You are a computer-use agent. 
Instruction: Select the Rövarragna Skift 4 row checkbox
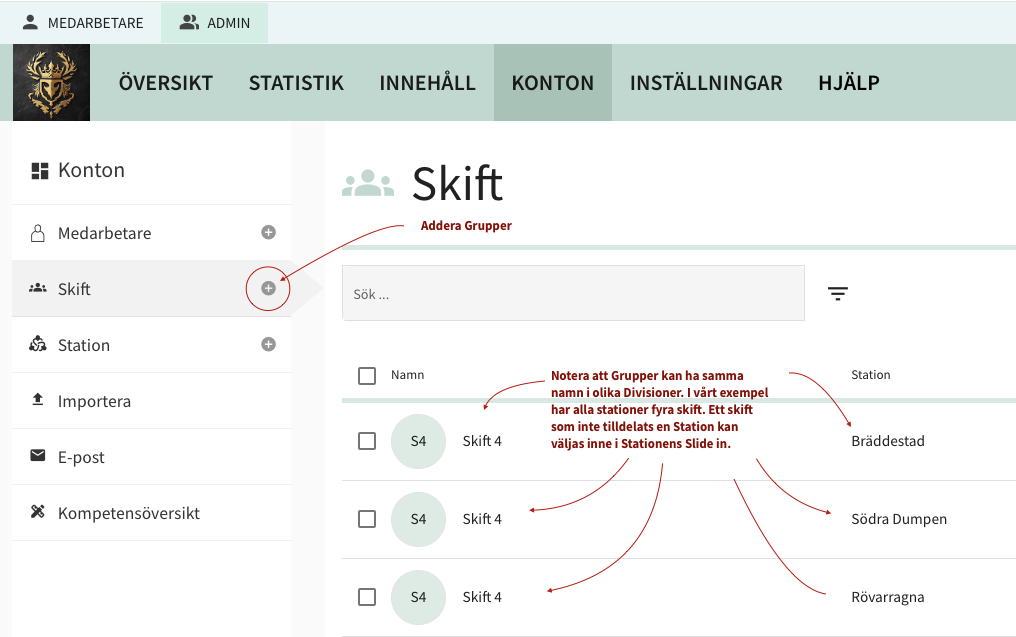click(x=367, y=597)
